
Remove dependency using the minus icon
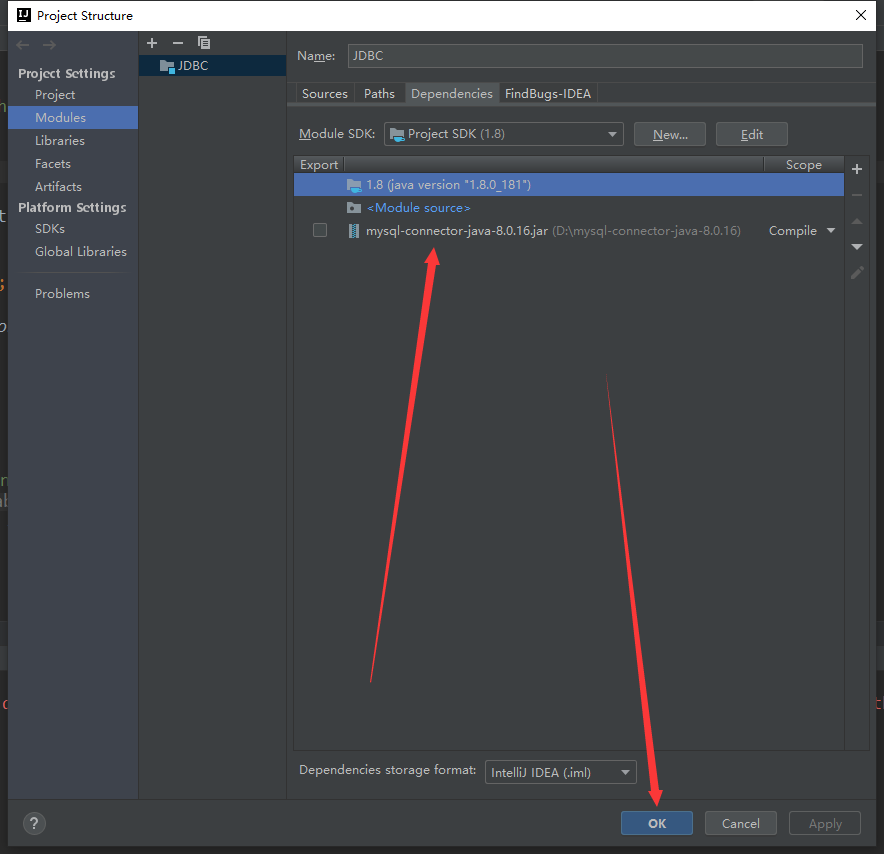point(856,195)
